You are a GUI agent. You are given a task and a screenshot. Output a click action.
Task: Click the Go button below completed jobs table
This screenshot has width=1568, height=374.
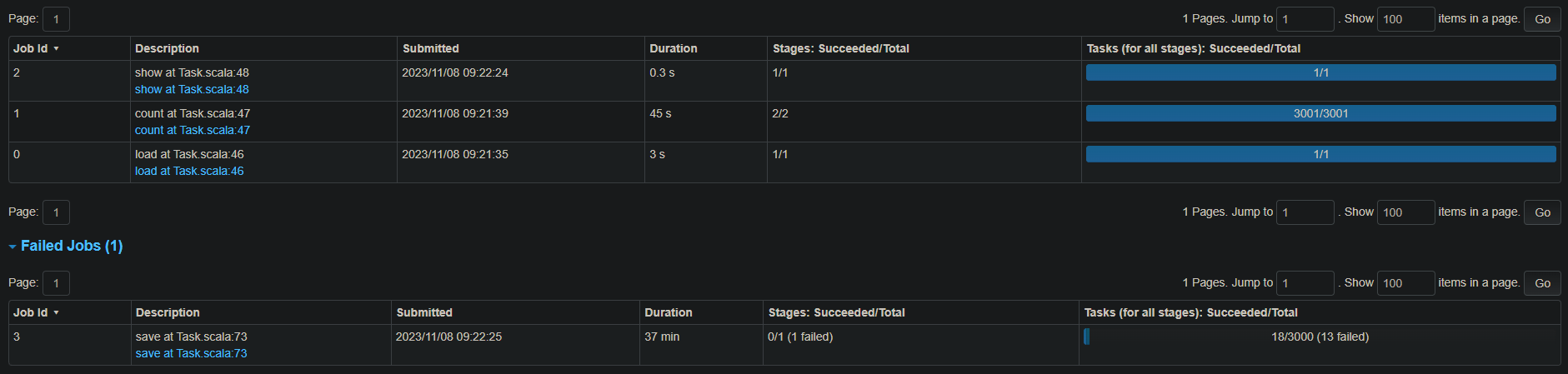1542,212
